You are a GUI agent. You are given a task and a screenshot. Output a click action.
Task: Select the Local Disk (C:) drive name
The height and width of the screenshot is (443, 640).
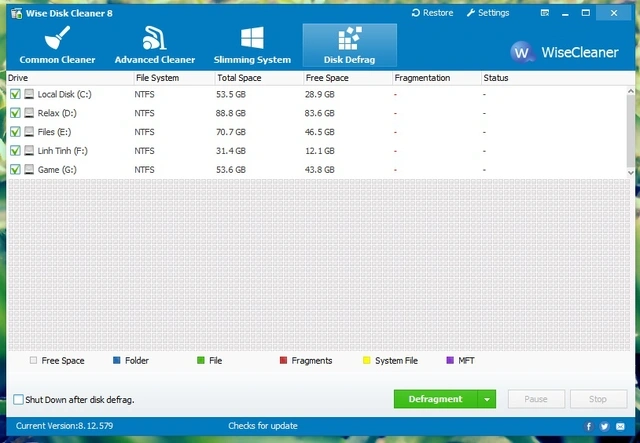64,94
